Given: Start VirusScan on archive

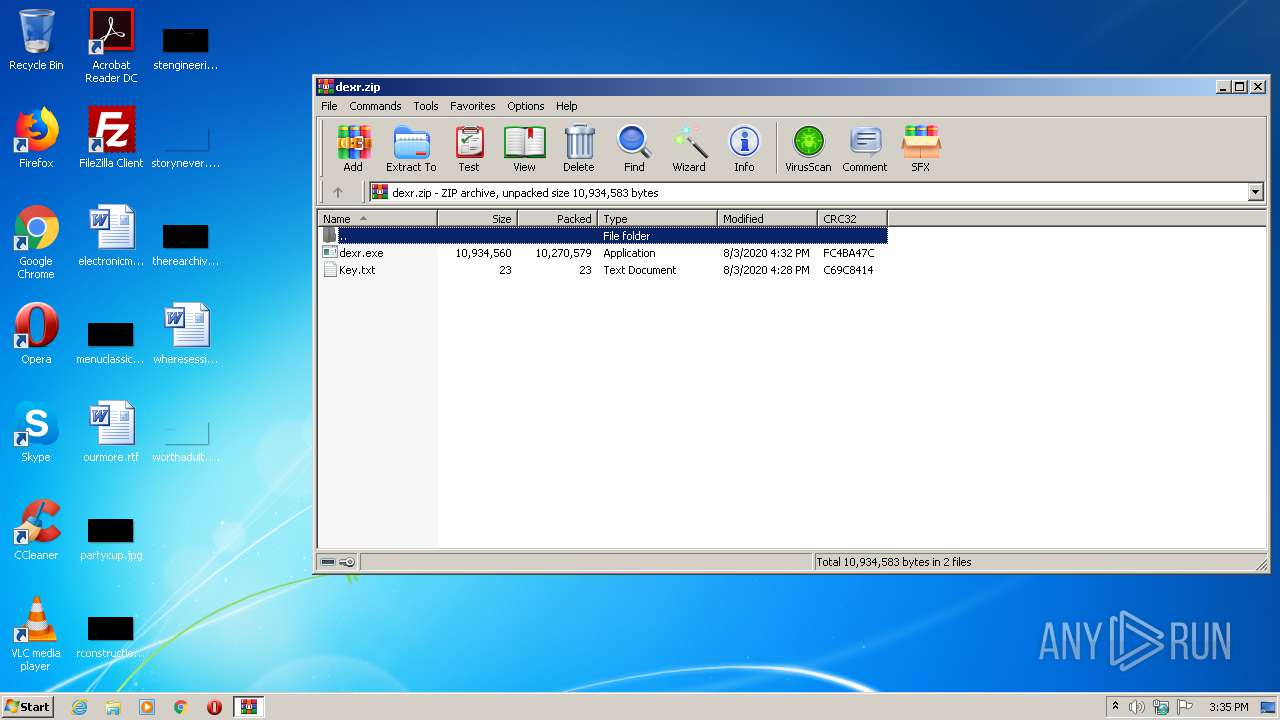Looking at the screenshot, I should (808, 148).
